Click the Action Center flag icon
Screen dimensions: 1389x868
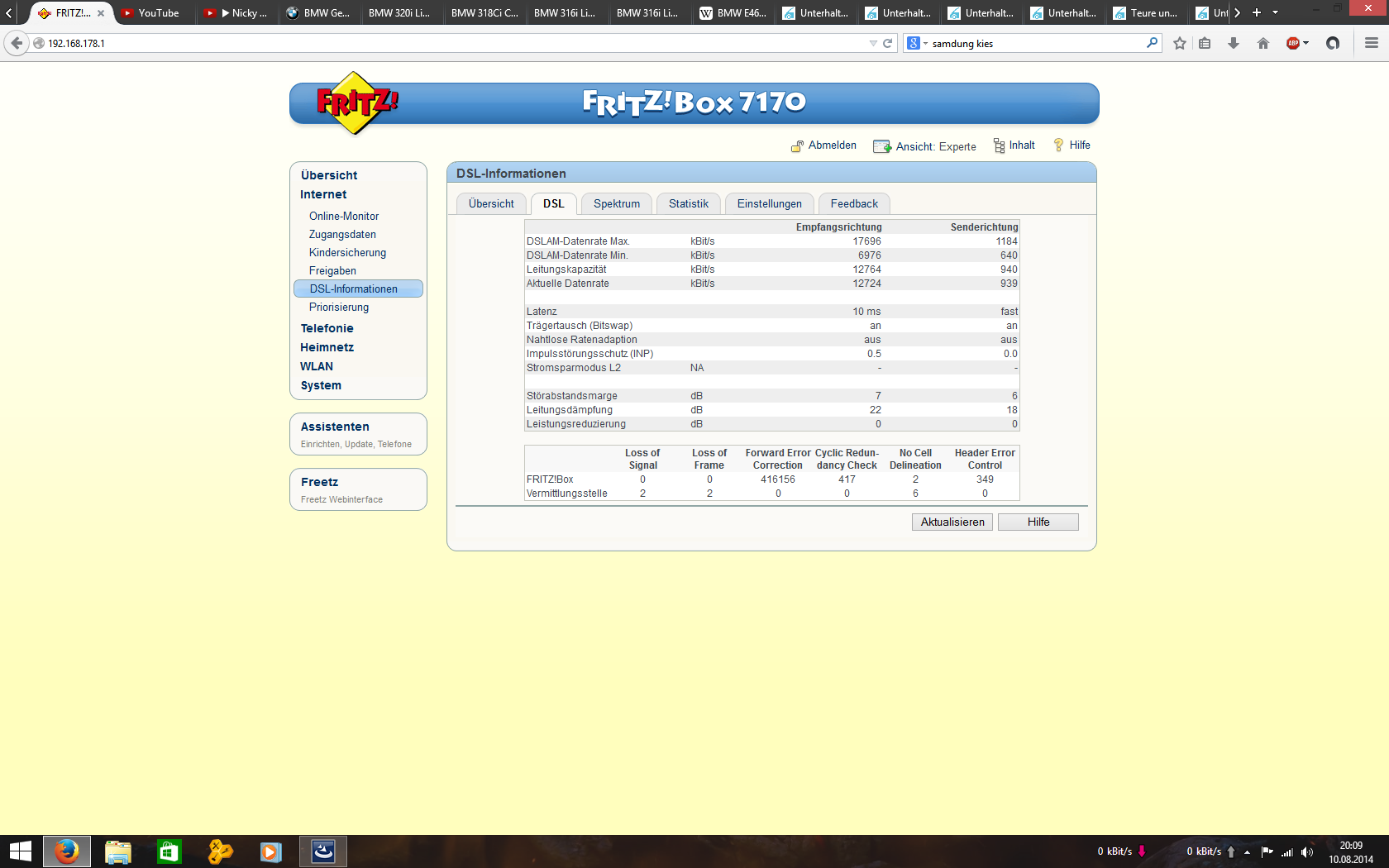point(1267,852)
